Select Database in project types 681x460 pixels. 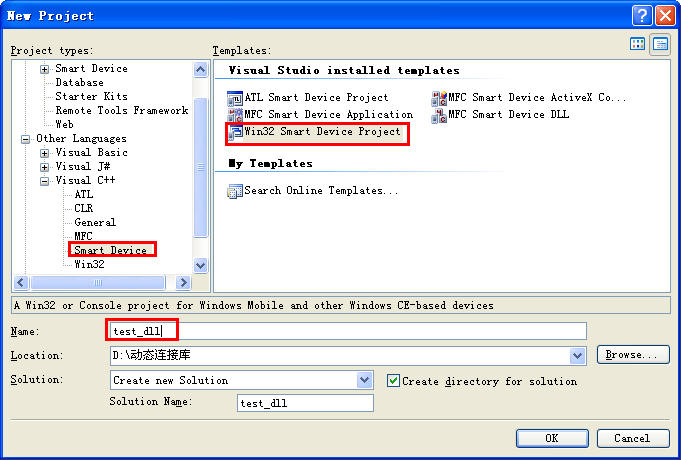79,83
